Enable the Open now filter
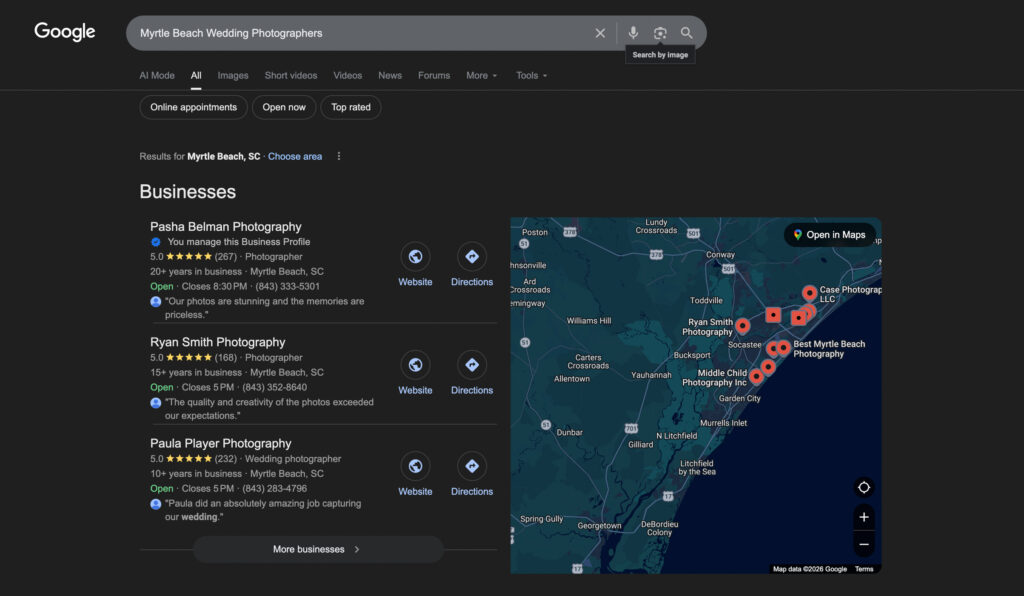1024x596 pixels. coord(283,107)
